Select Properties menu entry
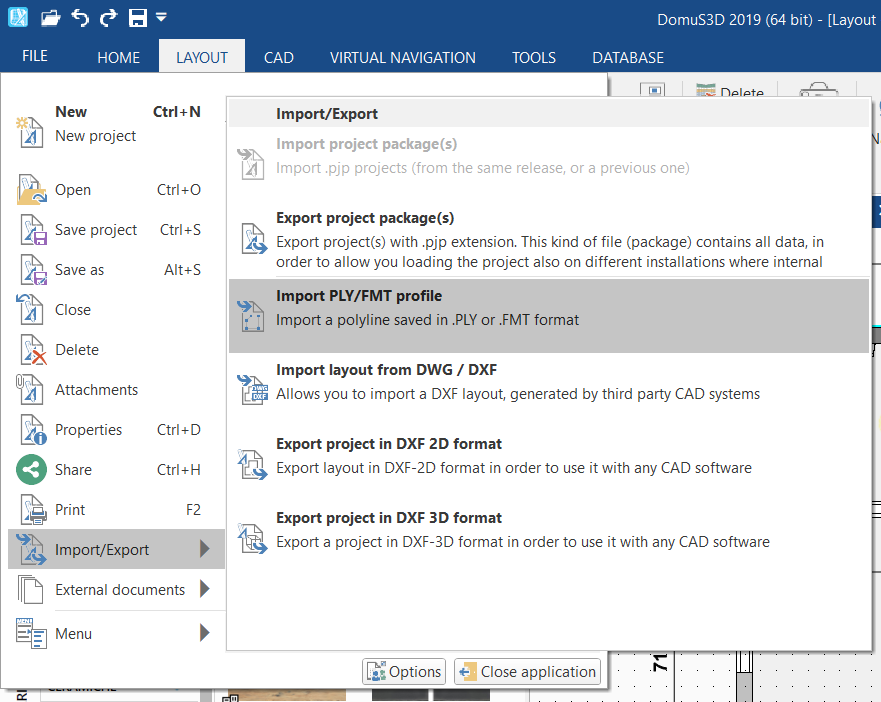 point(116,430)
